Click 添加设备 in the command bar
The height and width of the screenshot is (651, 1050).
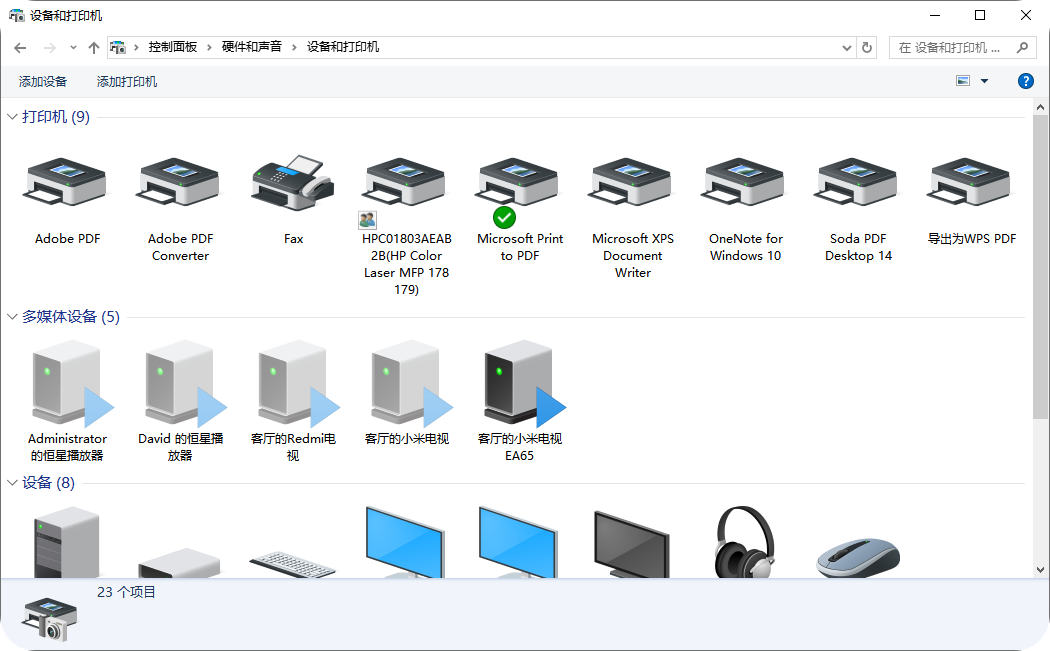click(x=43, y=82)
